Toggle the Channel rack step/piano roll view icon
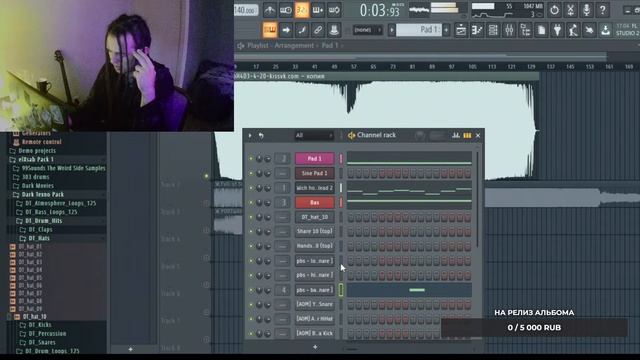The height and width of the screenshot is (360, 640). [467, 135]
